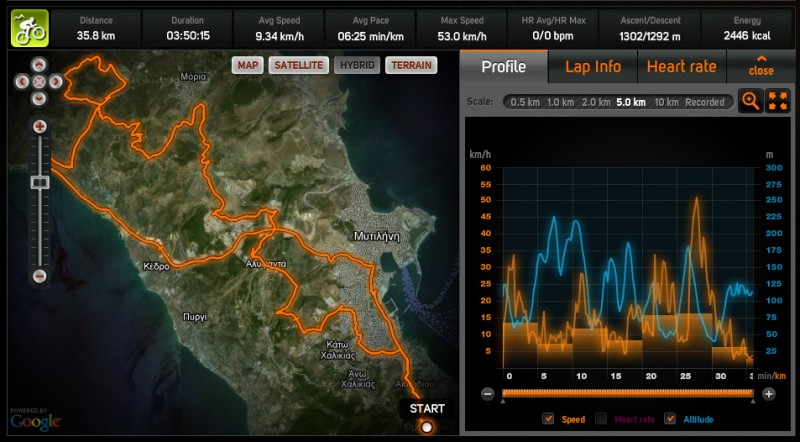The width and height of the screenshot is (800, 442).
Task: Click the map pan center button
Action: click(39, 81)
